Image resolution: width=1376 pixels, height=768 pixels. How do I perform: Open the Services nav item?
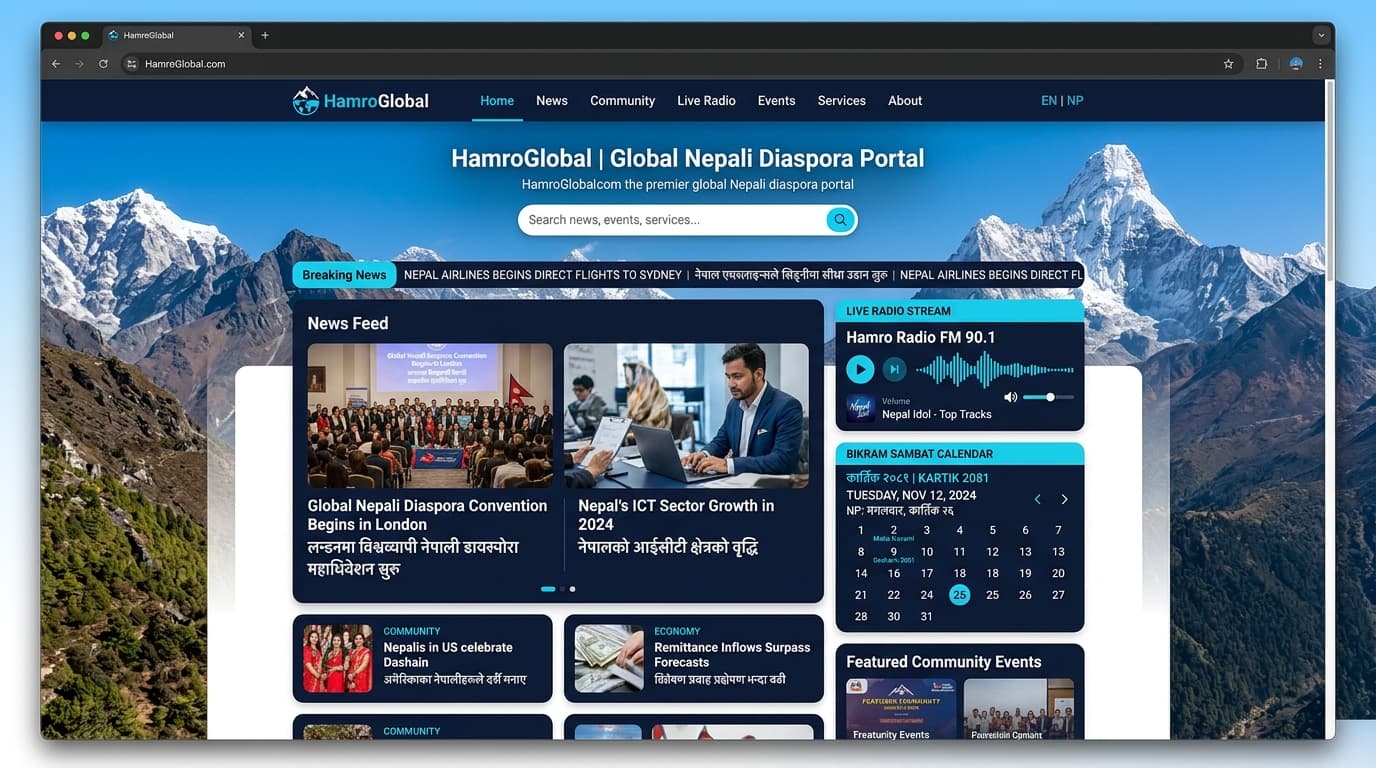tap(841, 101)
